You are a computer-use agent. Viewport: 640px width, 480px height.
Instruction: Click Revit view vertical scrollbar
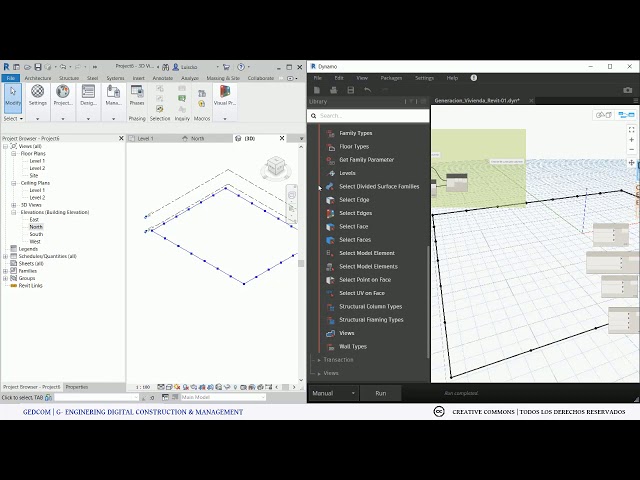[x=301, y=263]
